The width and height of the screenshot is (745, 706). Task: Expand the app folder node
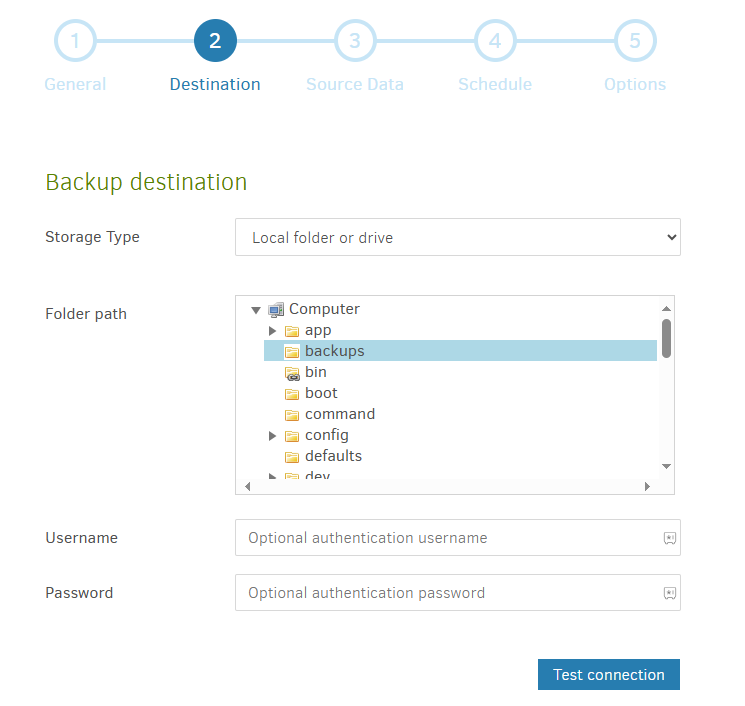click(x=272, y=331)
